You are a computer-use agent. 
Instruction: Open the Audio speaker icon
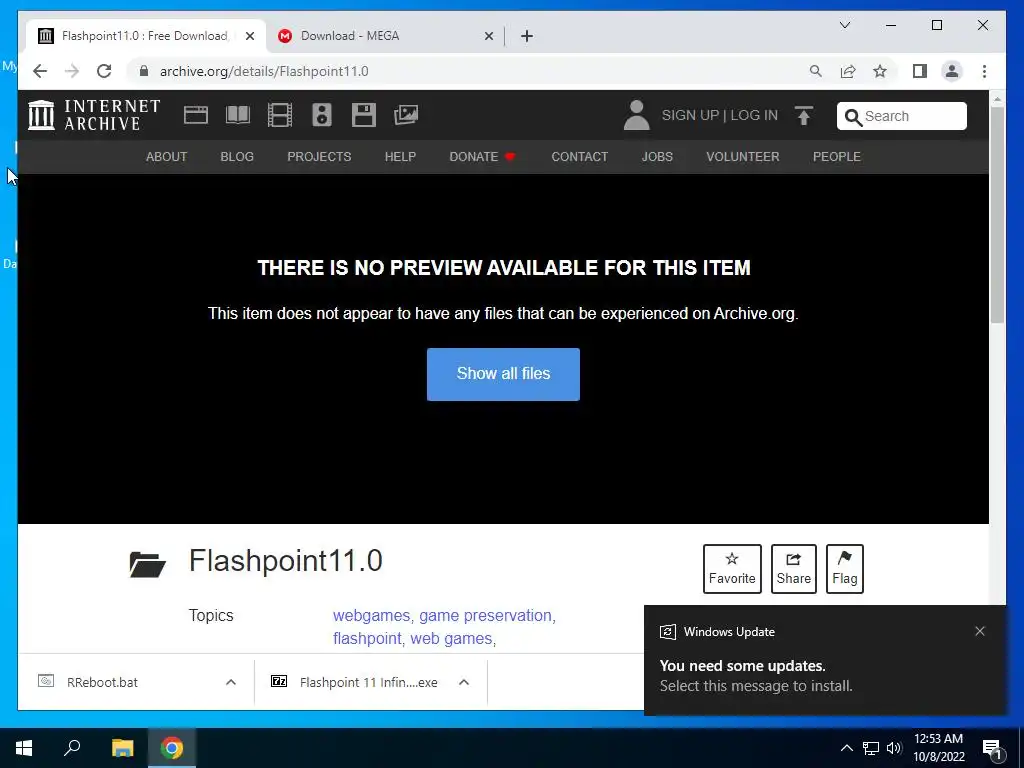point(322,115)
